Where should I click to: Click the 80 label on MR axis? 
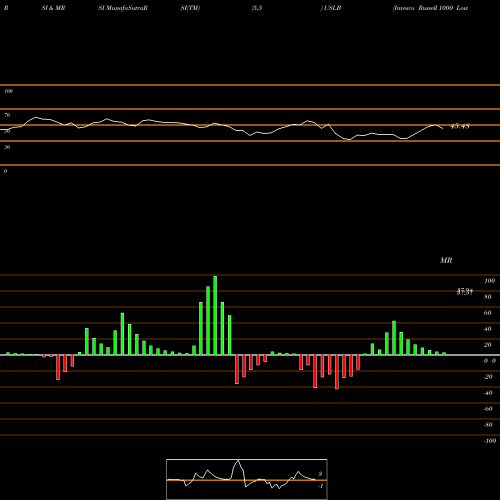pyautogui.click(x=488, y=297)
